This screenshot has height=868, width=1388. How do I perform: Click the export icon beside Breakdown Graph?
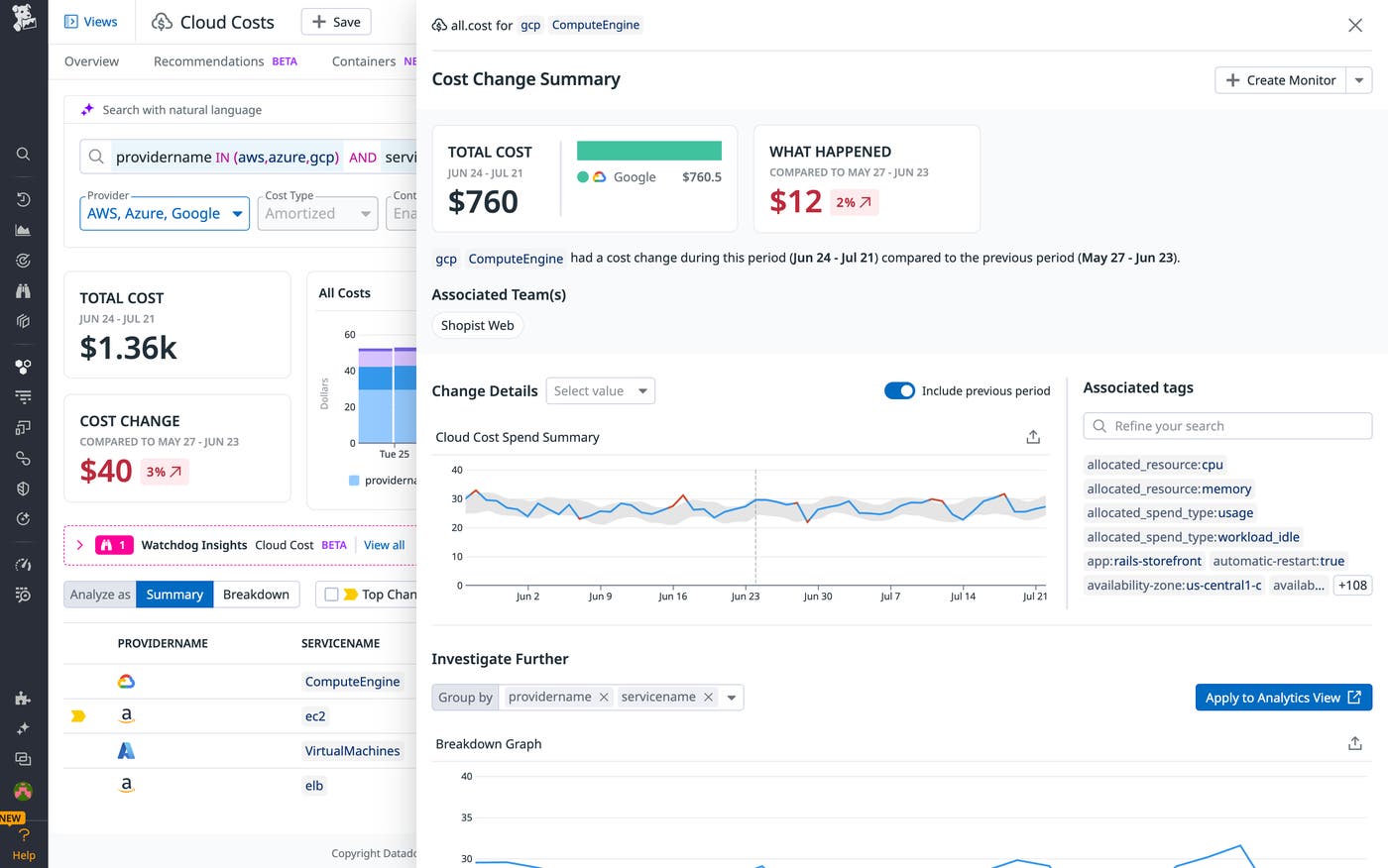click(1354, 742)
